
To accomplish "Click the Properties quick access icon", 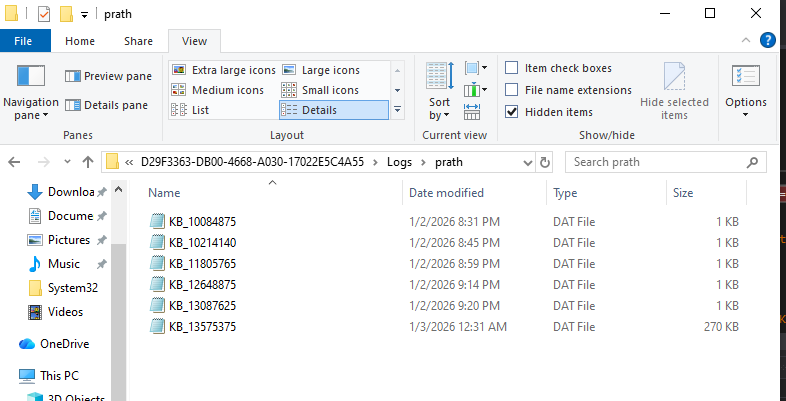I will click(x=44, y=14).
